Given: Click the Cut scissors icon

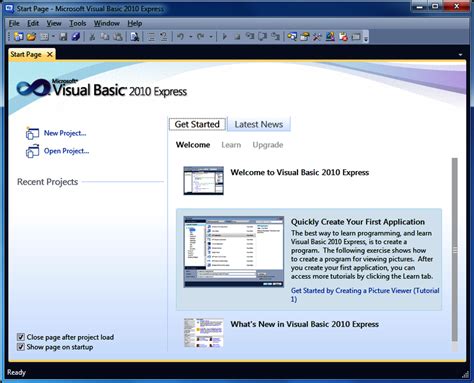Looking at the screenshot, I should 92,36.
